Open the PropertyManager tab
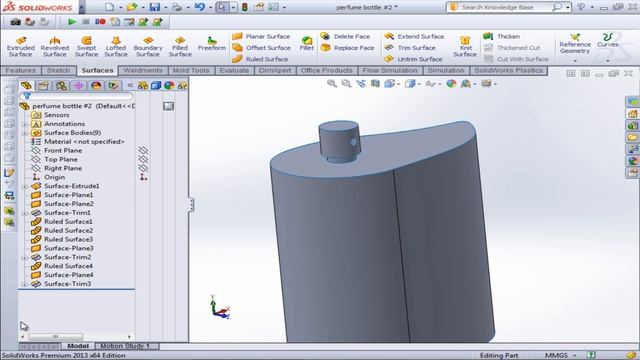Viewport: 640px width, 360px height. coord(43,85)
